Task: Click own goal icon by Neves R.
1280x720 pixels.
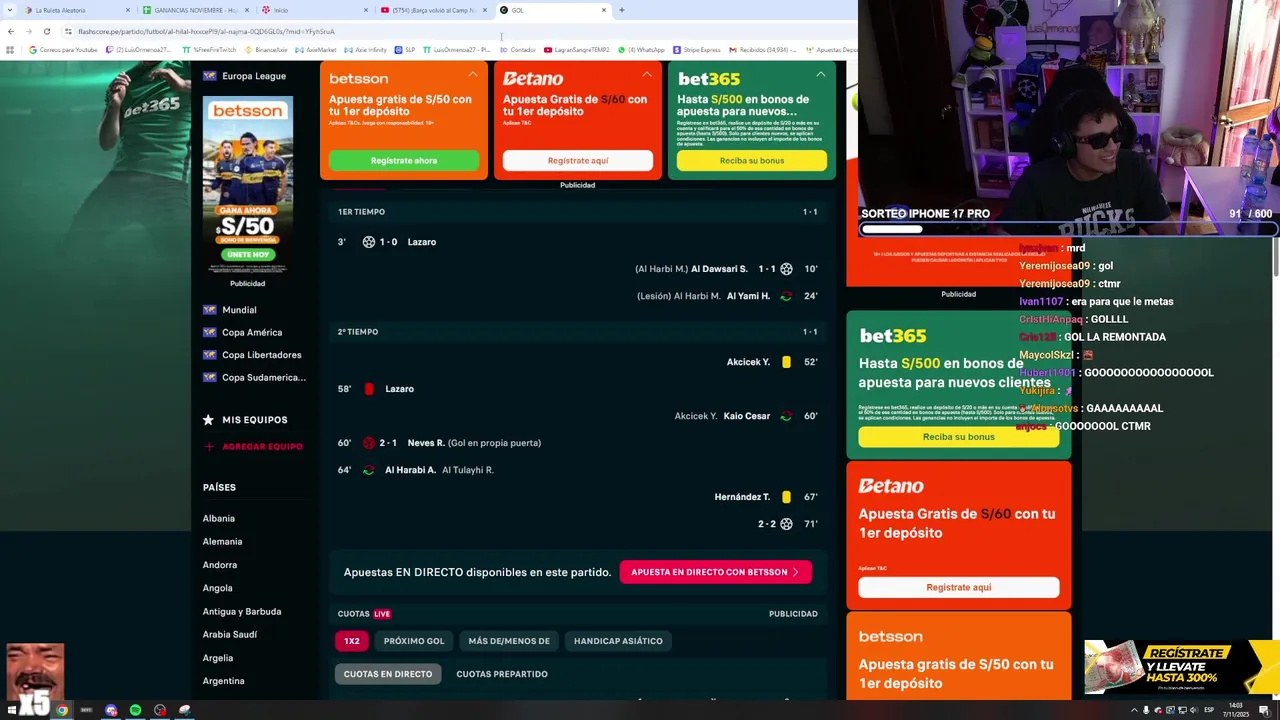Action: coord(368,443)
